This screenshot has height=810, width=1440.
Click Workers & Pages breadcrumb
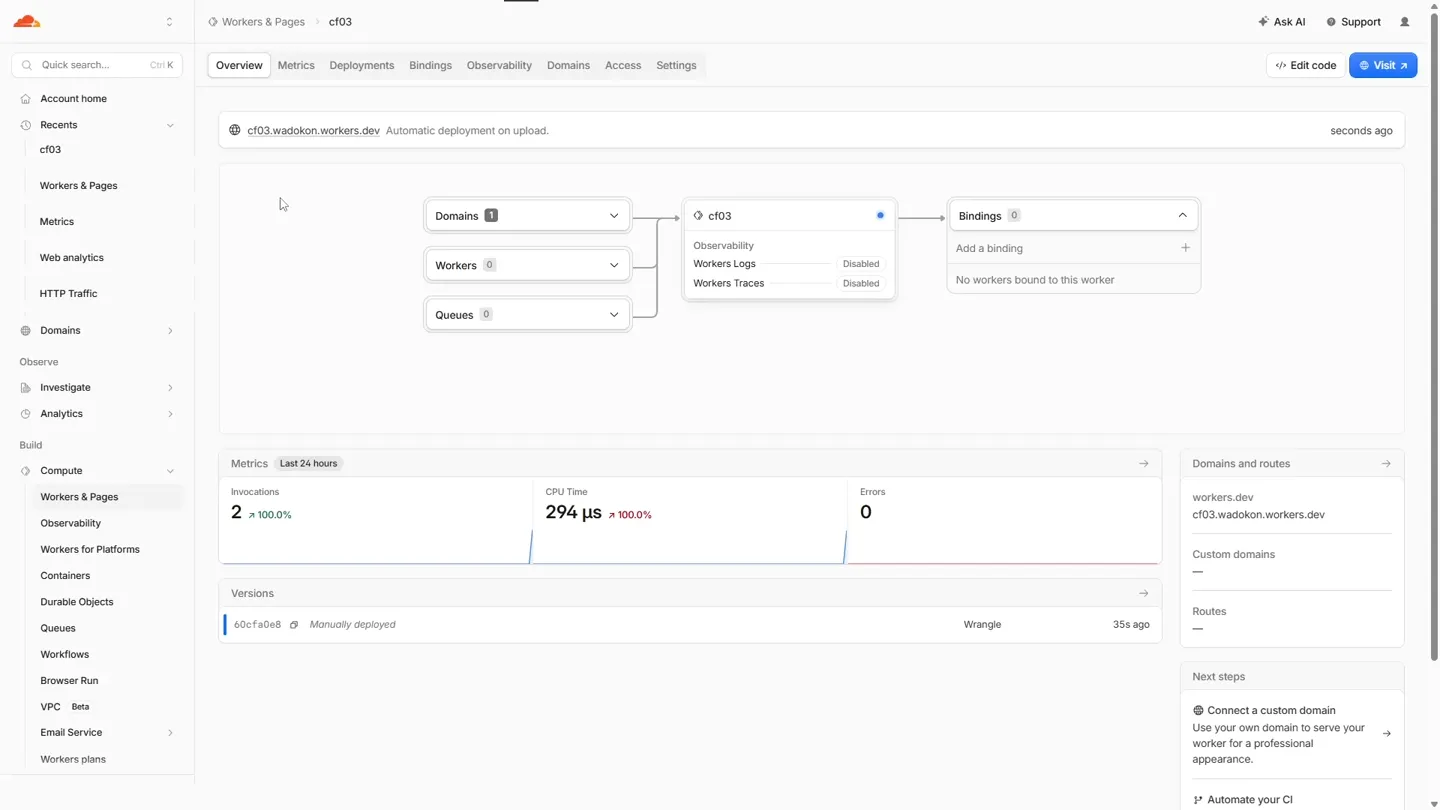tap(264, 22)
